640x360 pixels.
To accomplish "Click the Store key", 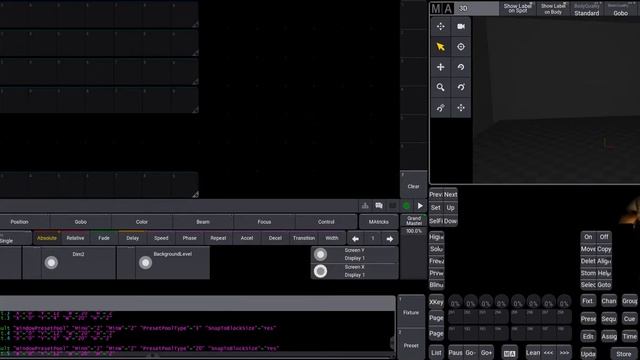I will click(x=624, y=353).
